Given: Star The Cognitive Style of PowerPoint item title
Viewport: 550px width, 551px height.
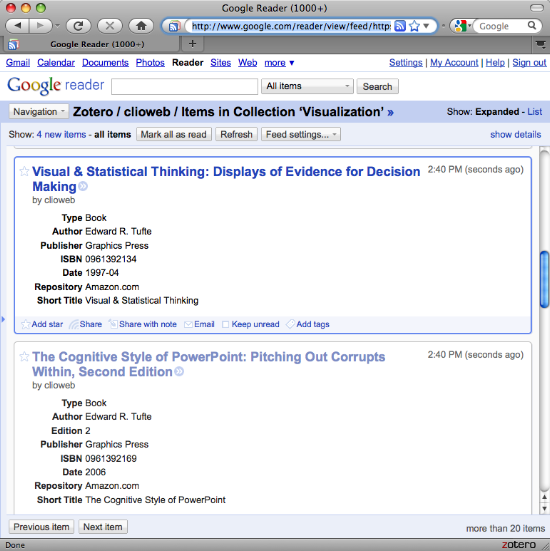Looking at the screenshot, I should pos(24,357).
